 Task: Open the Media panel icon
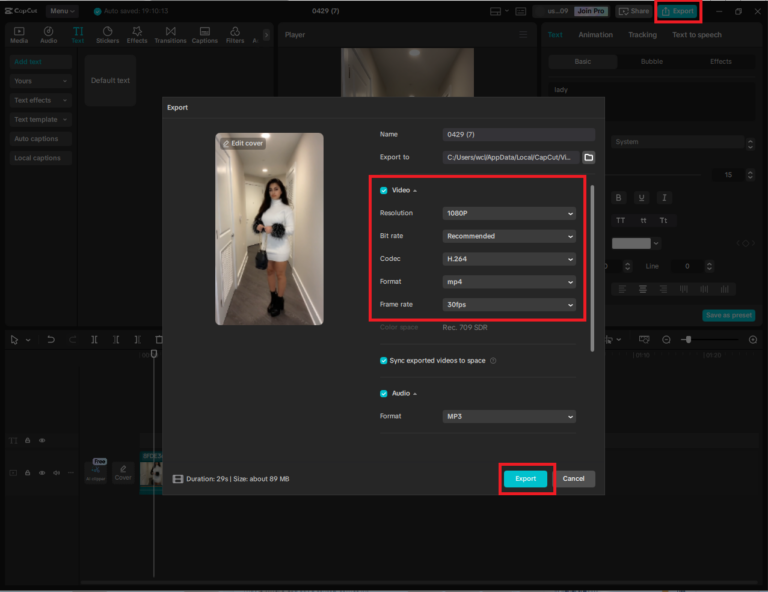click(19, 35)
